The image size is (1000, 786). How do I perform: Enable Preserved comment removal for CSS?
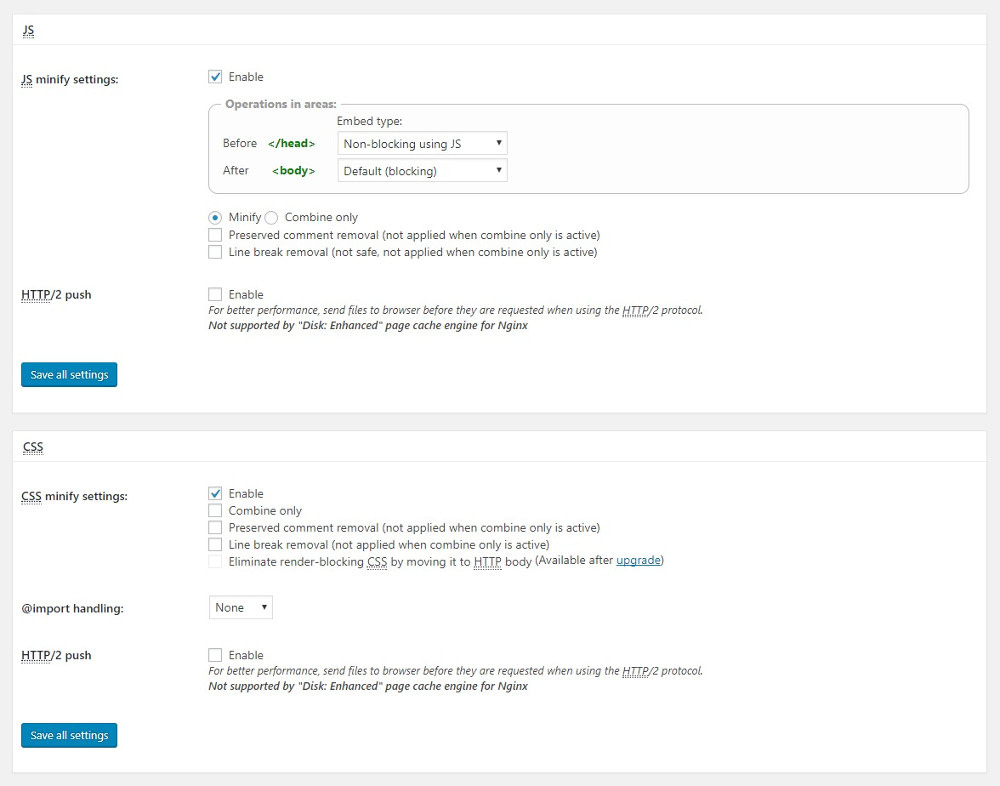pos(215,527)
